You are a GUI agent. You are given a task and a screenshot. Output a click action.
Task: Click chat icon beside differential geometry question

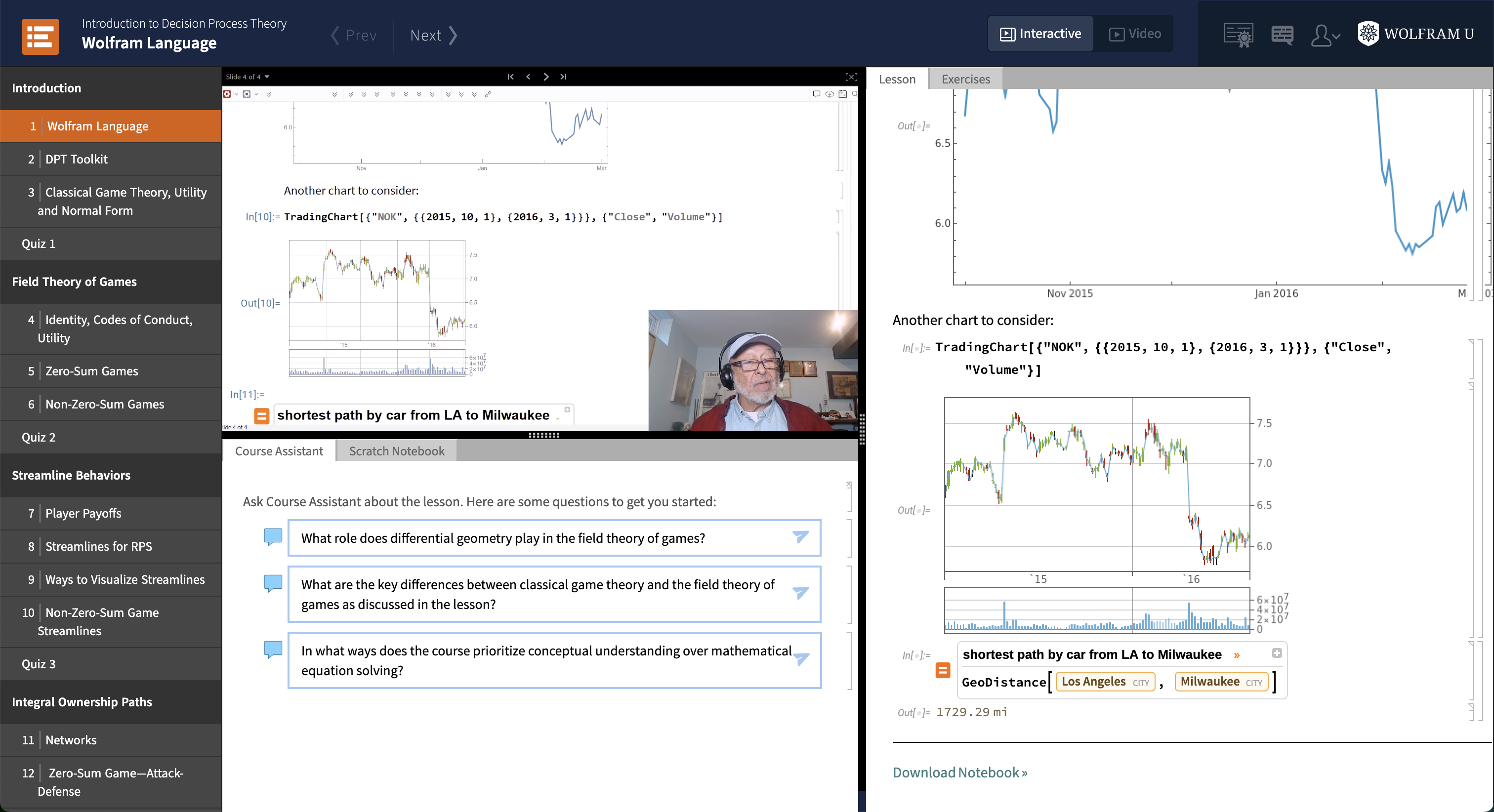pyautogui.click(x=273, y=536)
